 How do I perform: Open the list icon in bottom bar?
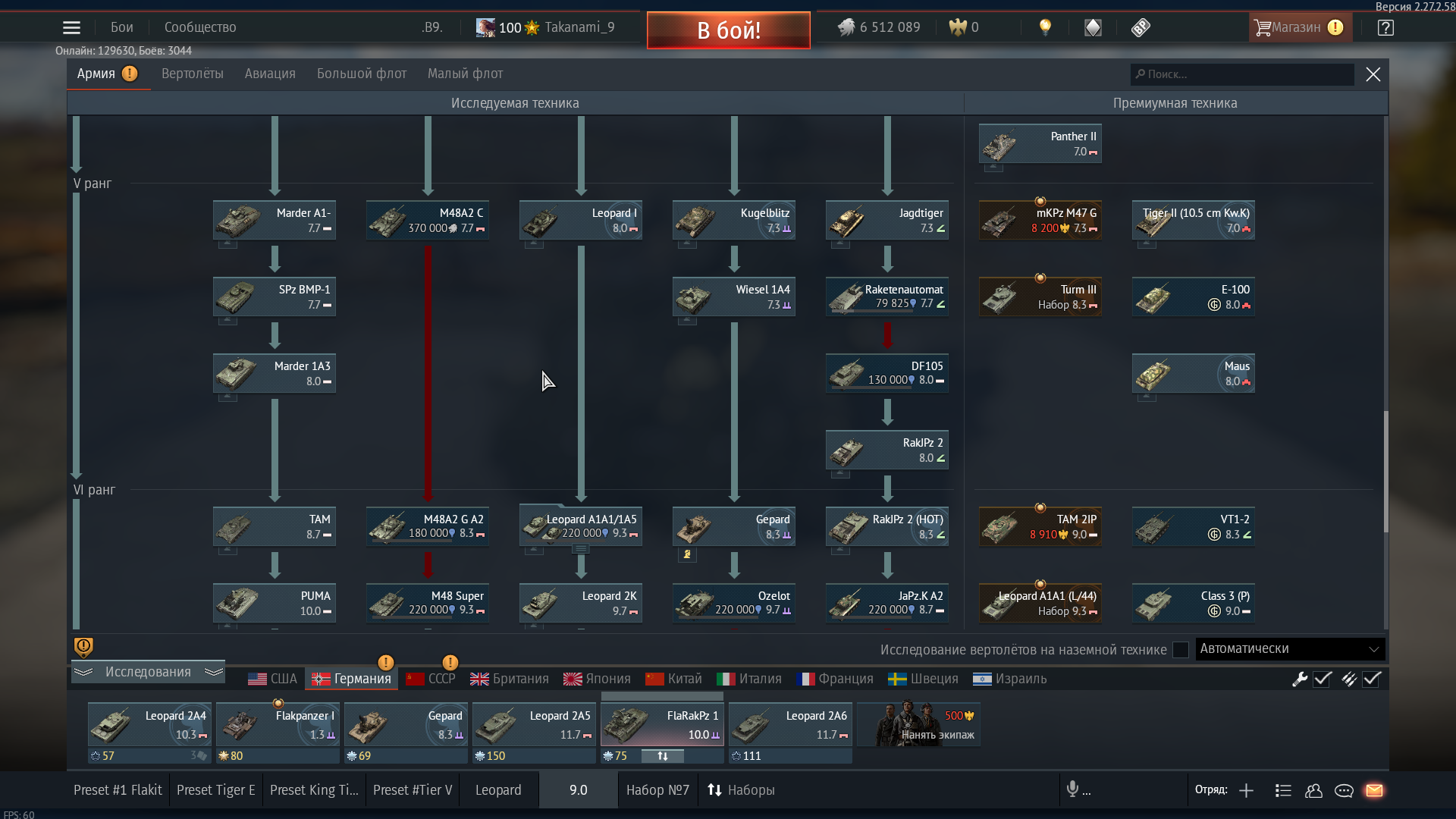[1283, 790]
